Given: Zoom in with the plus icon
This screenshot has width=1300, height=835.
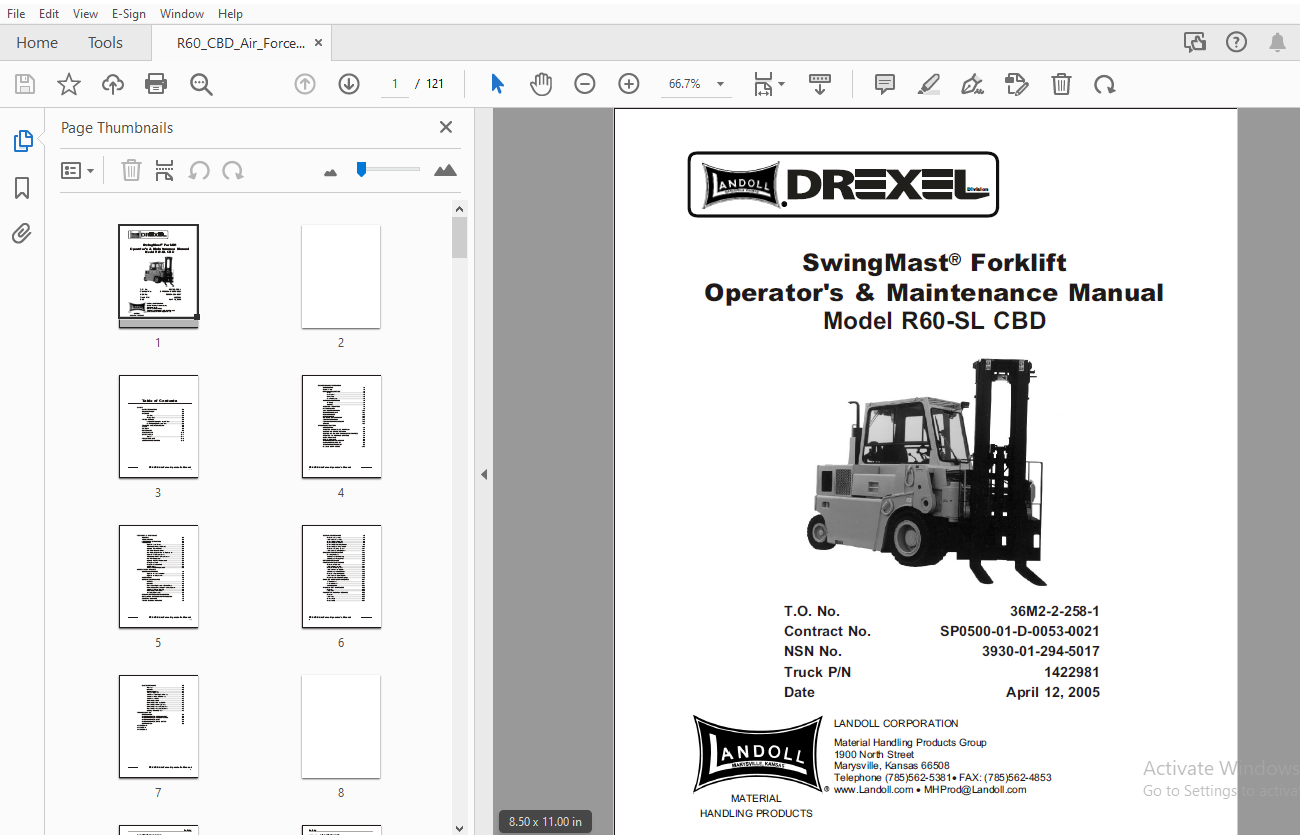Looking at the screenshot, I should [x=629, y=84].
